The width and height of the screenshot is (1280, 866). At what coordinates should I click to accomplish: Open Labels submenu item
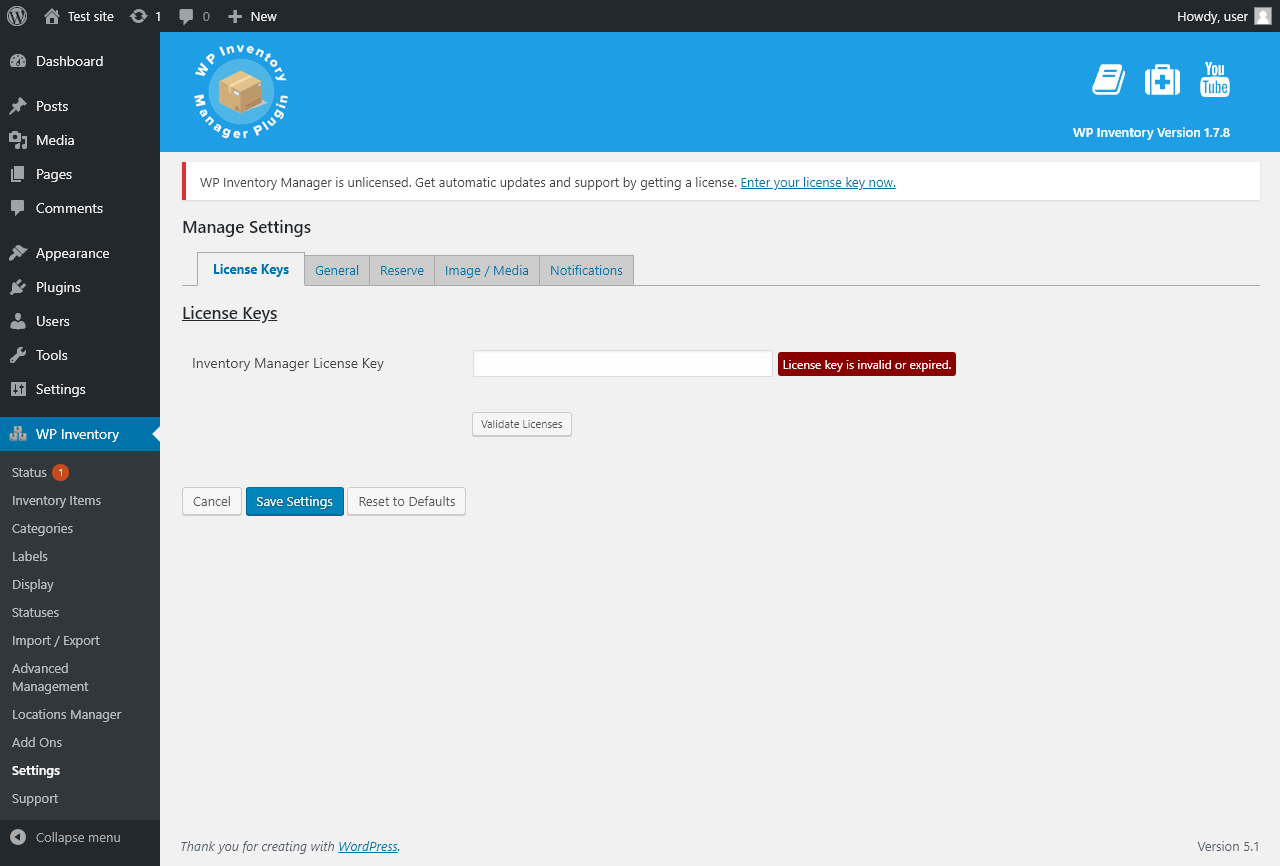pos(80,556)
